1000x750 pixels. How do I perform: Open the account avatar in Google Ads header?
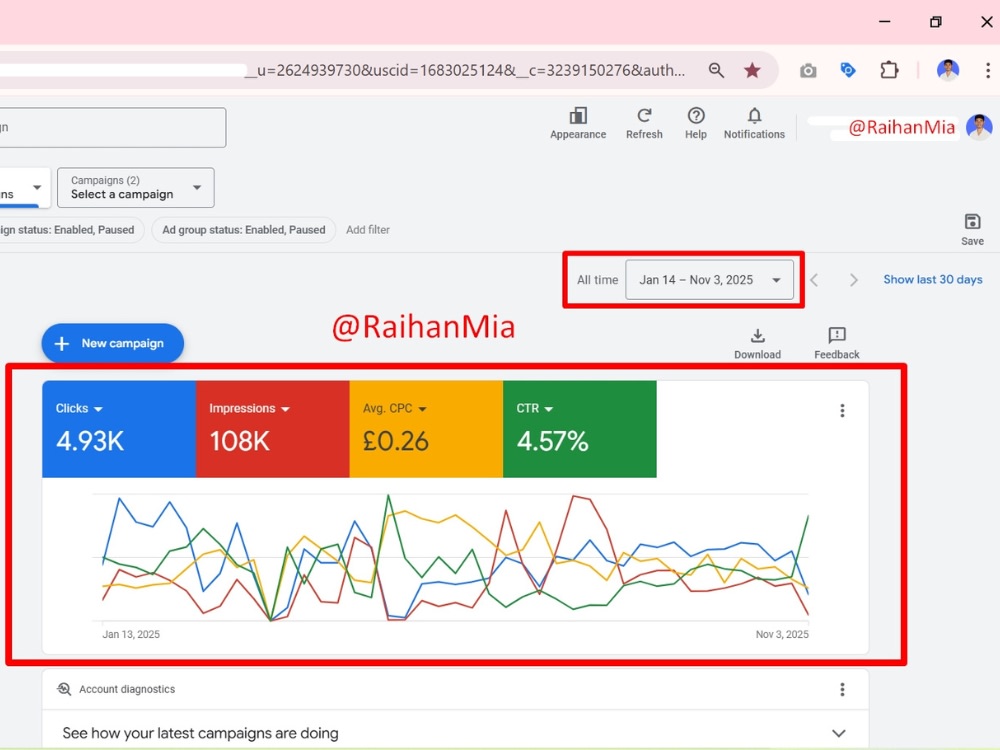pos(979,127)
